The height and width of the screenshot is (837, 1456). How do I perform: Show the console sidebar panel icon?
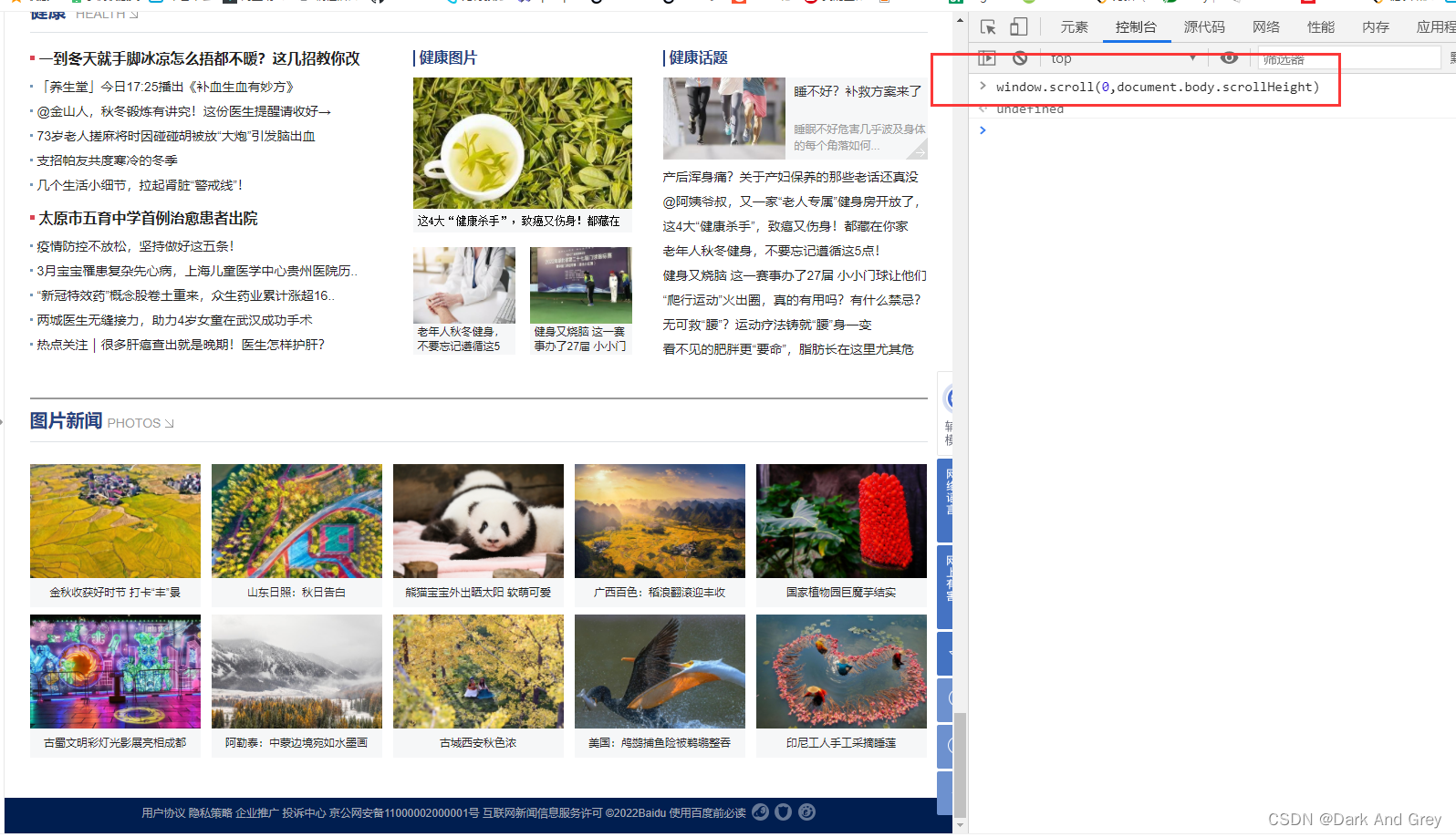[x=987, y=58]
